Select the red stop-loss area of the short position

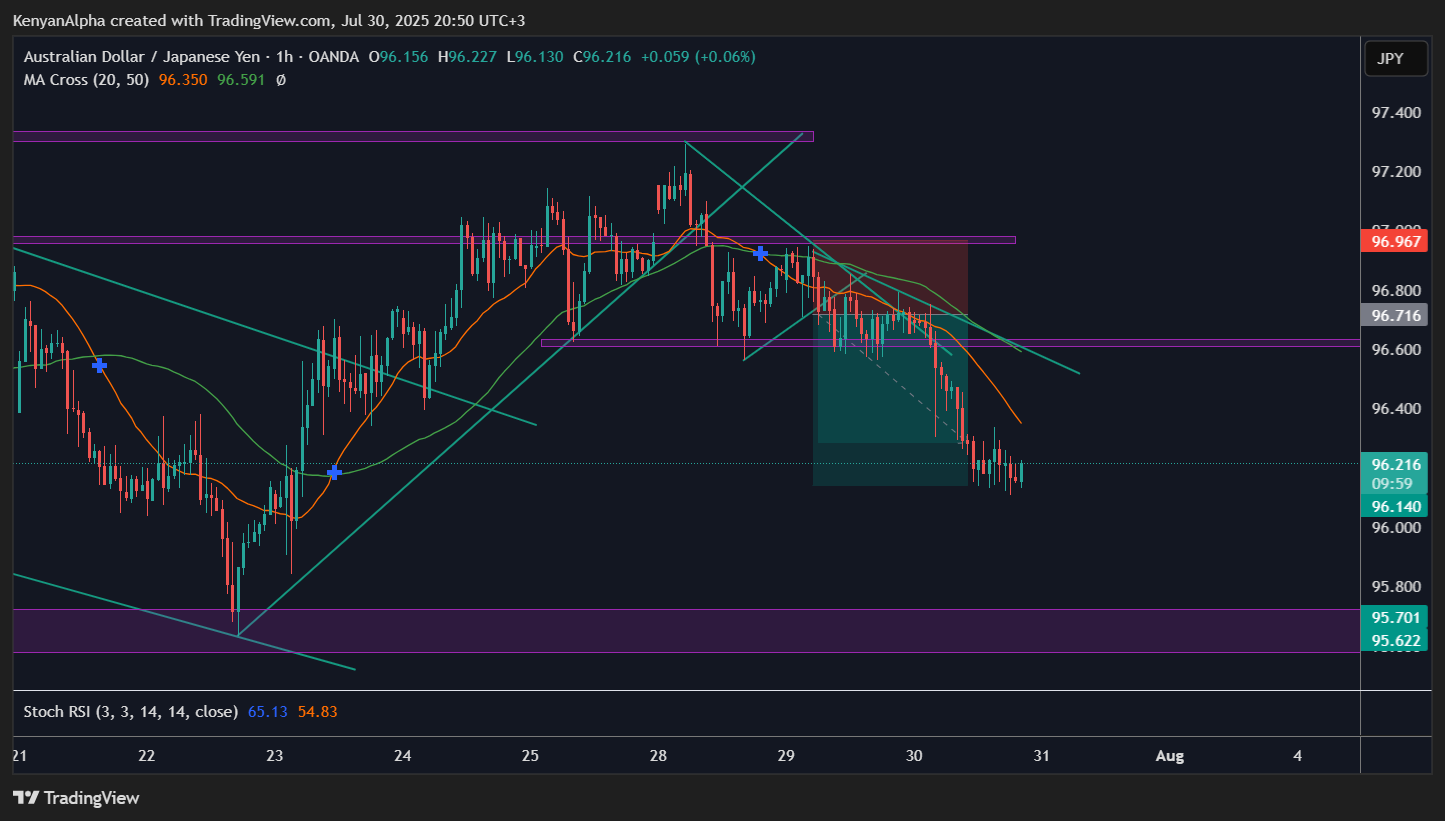890,278
